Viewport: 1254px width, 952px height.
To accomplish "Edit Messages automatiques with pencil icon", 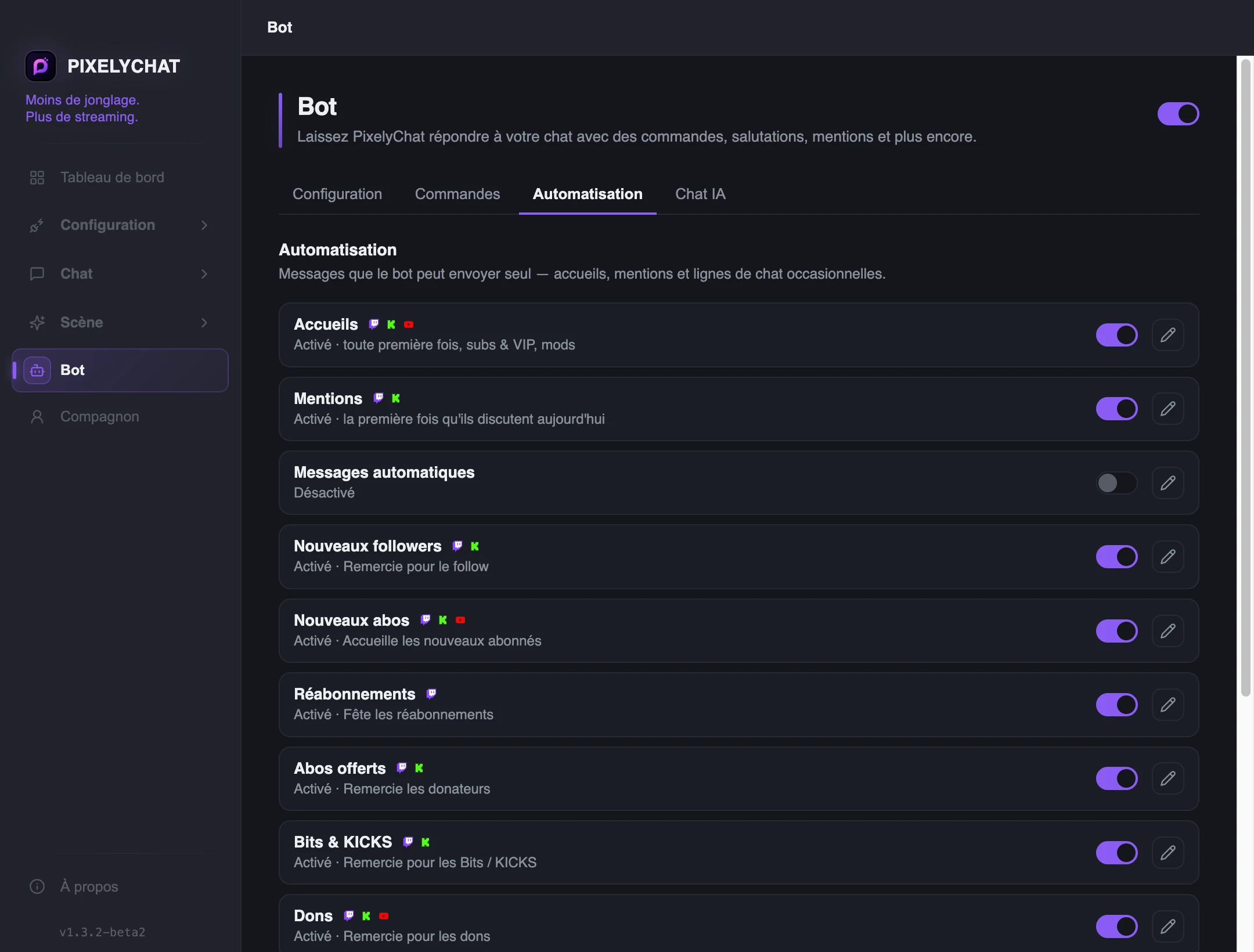I will click(x=1168, y=483).
